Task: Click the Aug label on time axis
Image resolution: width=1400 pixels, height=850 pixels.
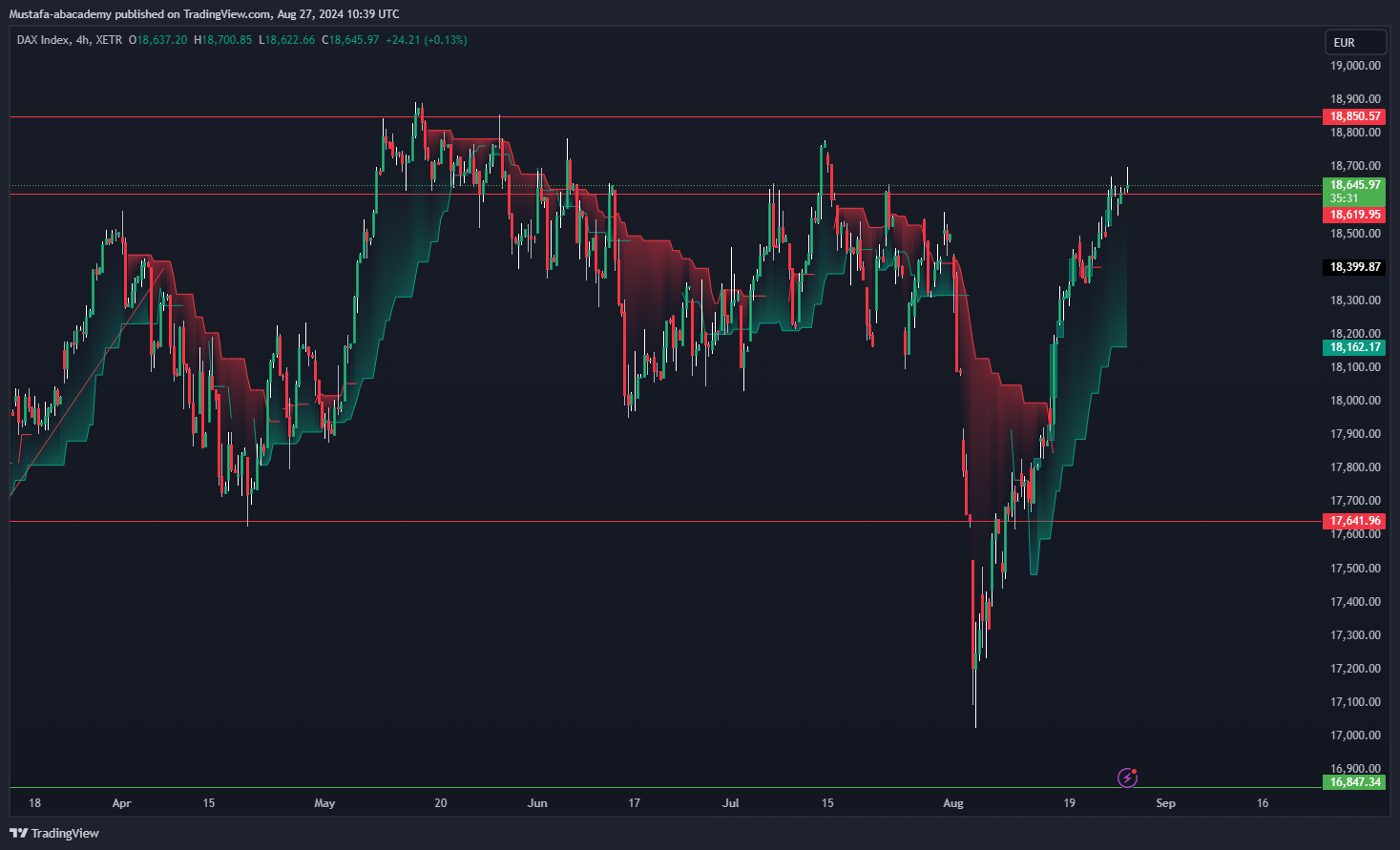Action: click(x=952, y=803)
